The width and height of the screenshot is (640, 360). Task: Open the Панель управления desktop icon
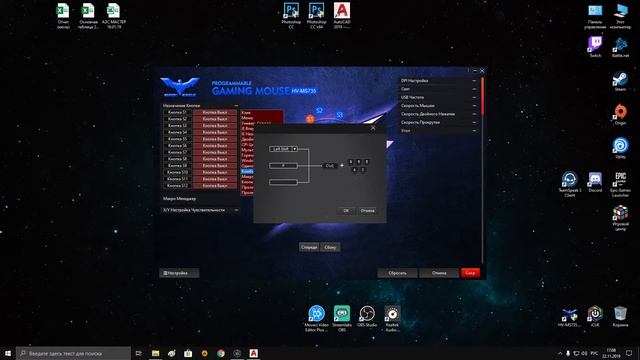[595, 16]
